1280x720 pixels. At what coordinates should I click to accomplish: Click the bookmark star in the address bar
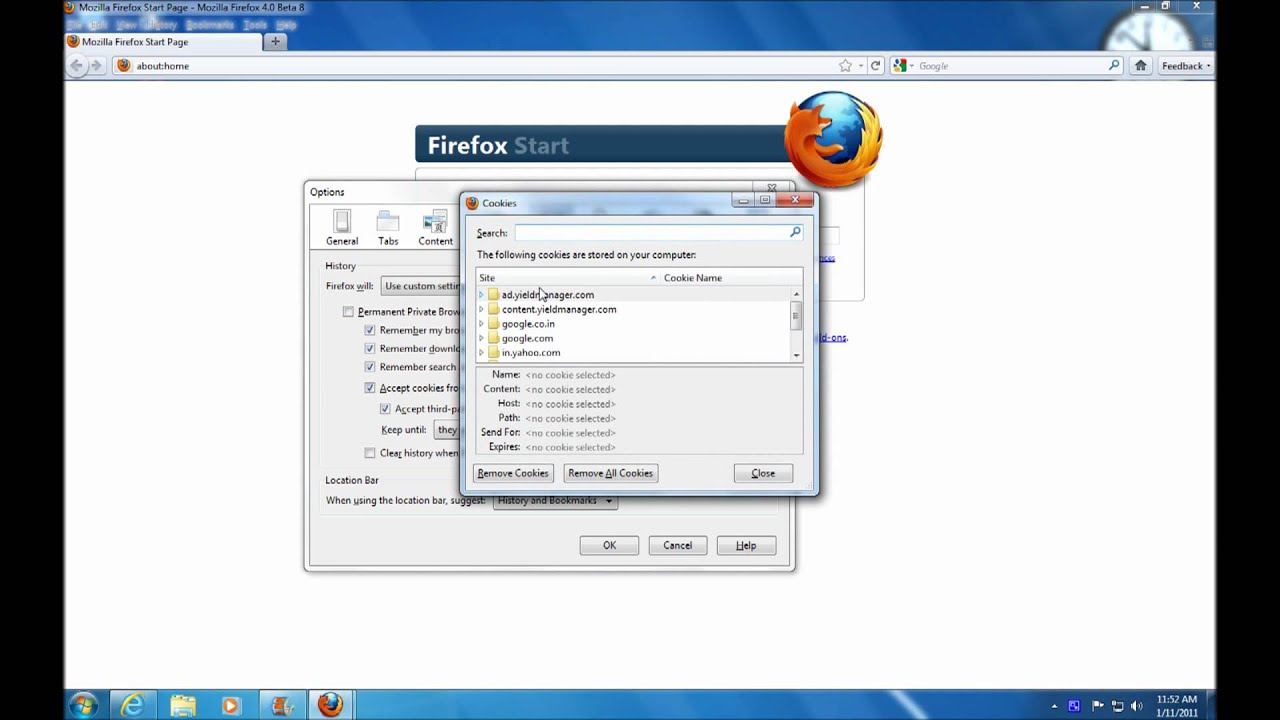click(845, 66)
